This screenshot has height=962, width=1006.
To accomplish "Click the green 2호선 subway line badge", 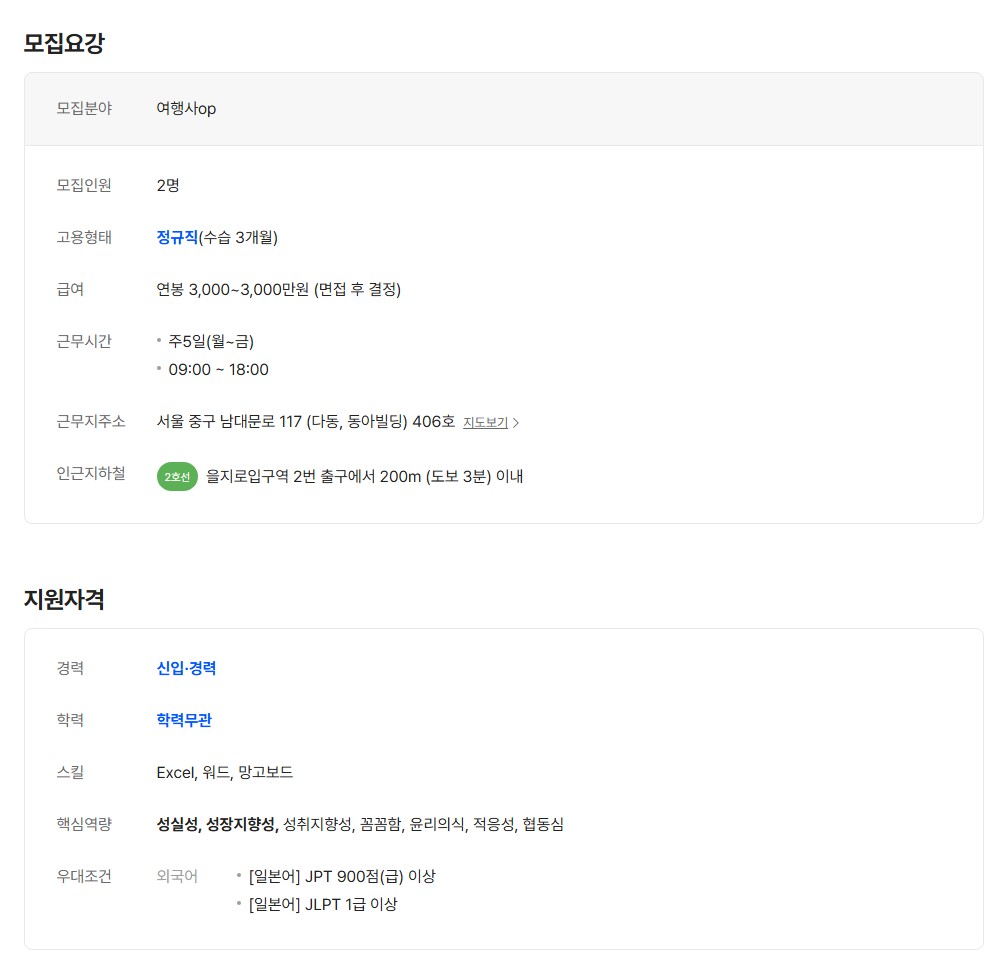I will pos(177,477).
